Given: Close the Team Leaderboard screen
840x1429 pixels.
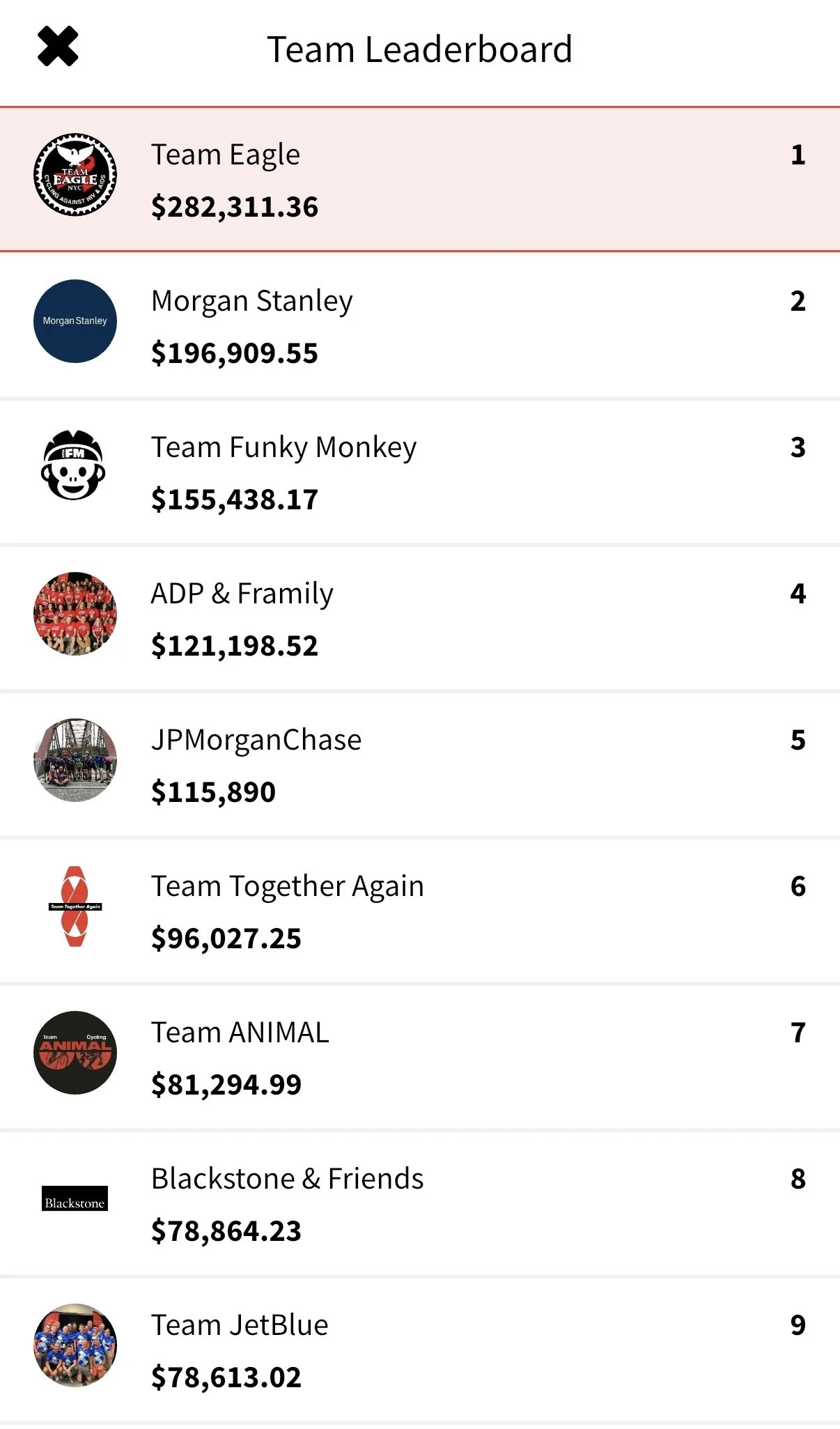Looking at the screenshot, I should coord(58,47).
